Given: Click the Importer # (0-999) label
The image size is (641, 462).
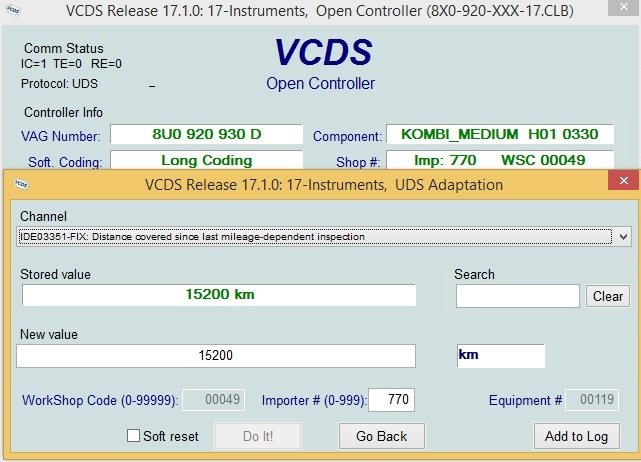Looking at the screenshot, I should click(314, 400).
